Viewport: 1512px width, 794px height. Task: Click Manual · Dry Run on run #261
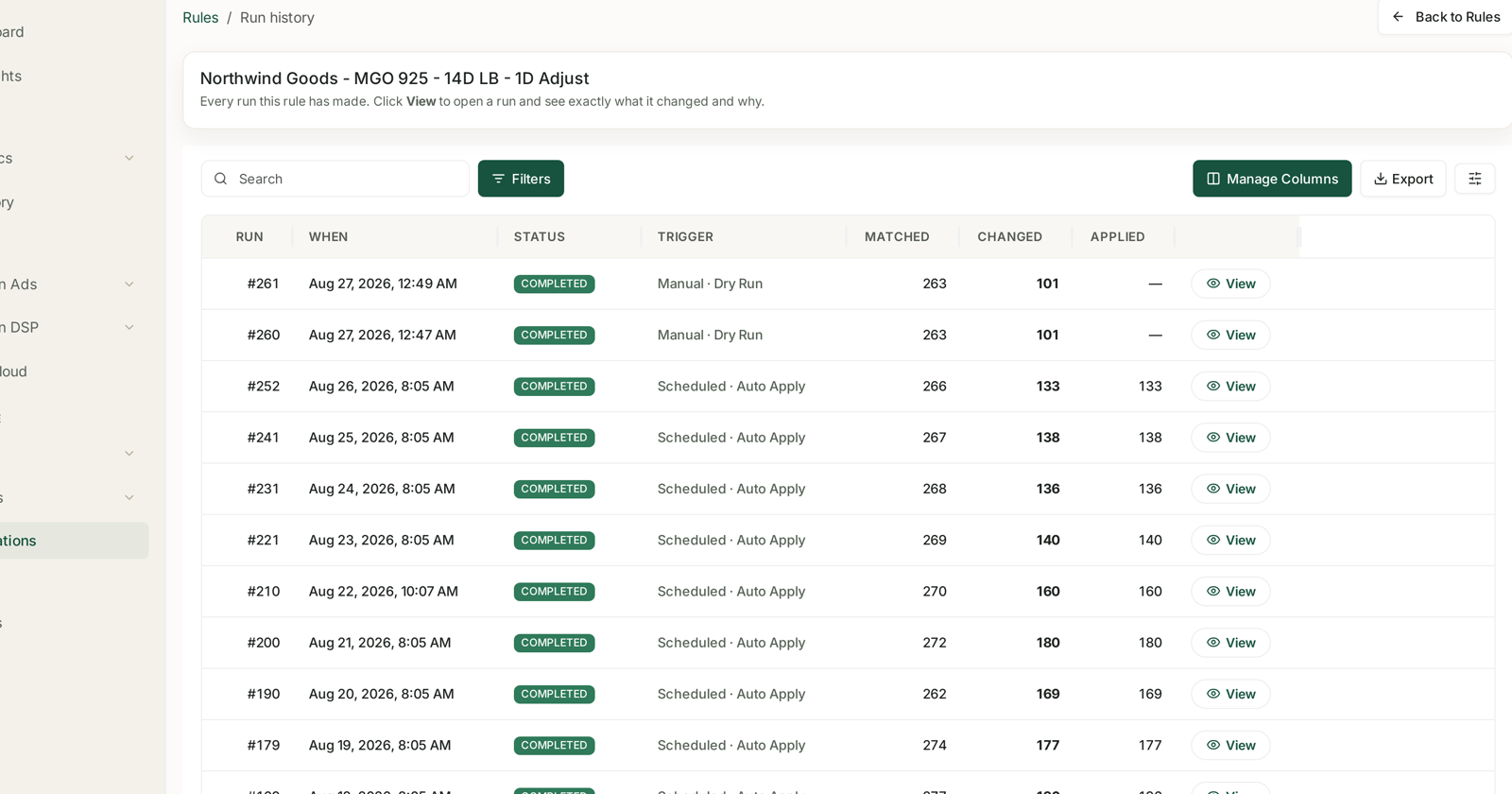point(710,284)
